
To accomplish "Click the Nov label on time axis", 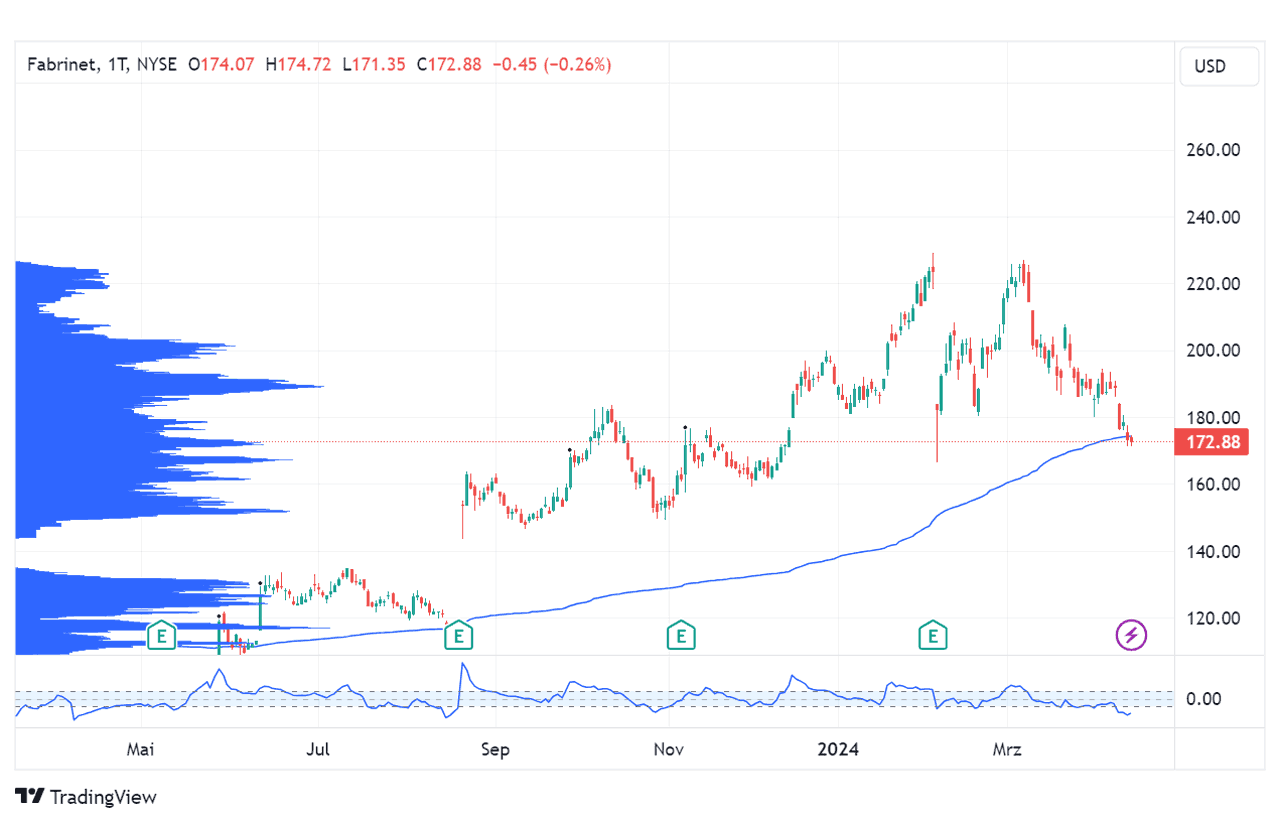I will 670,749.
